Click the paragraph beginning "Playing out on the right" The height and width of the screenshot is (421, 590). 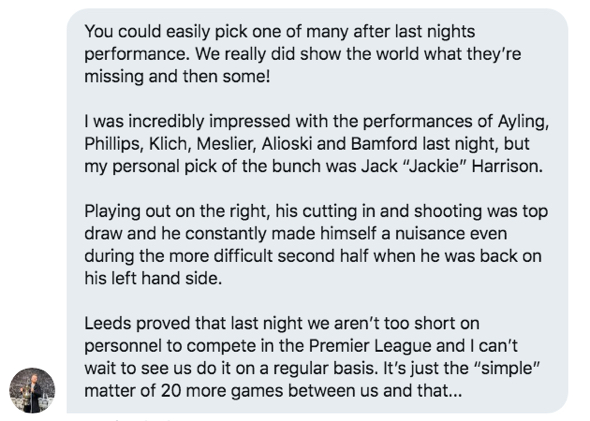[x=316, y=245]
